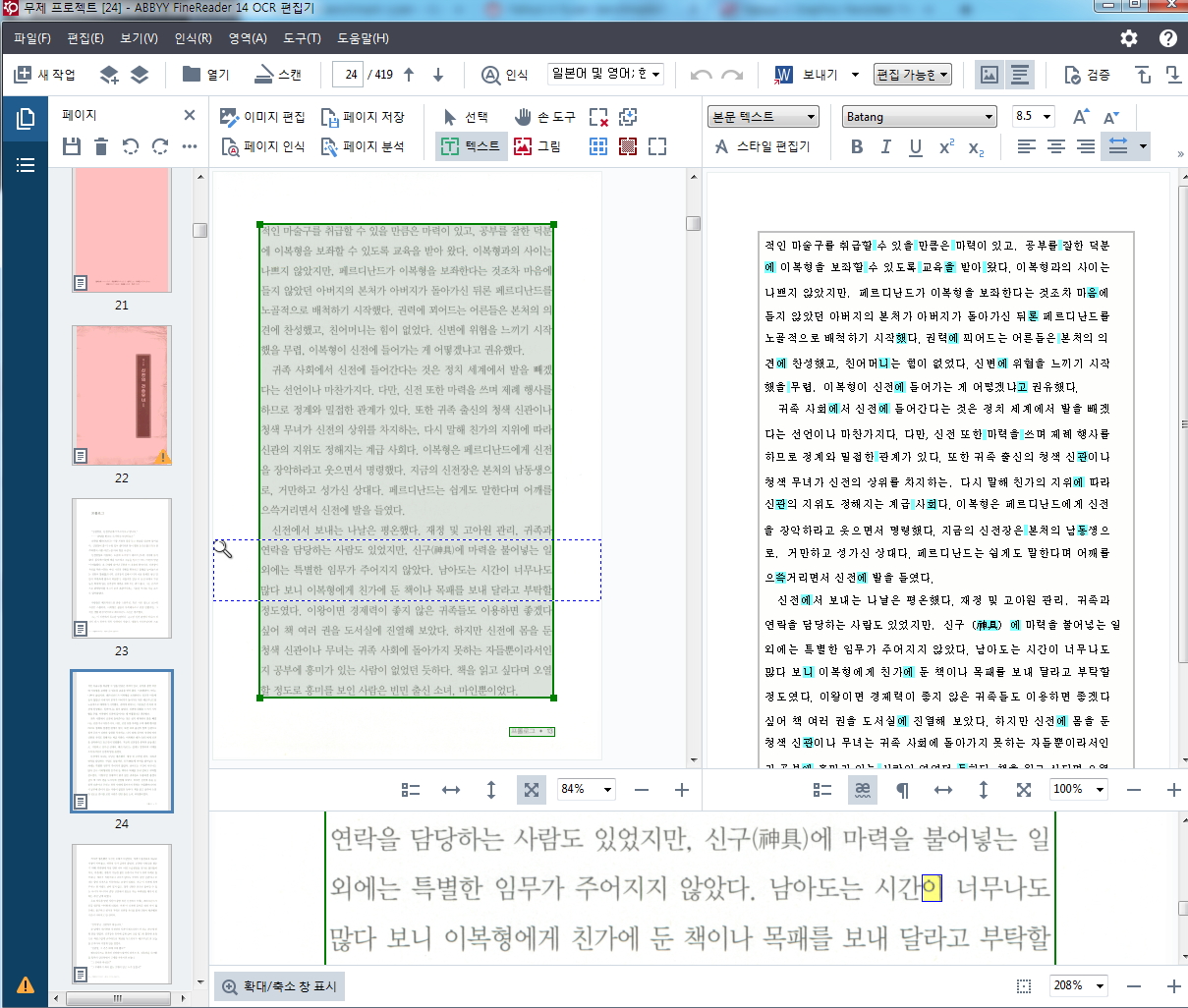Expand the 보내기 send options arrow
1188x1008 pixels.
pos(855,75)
